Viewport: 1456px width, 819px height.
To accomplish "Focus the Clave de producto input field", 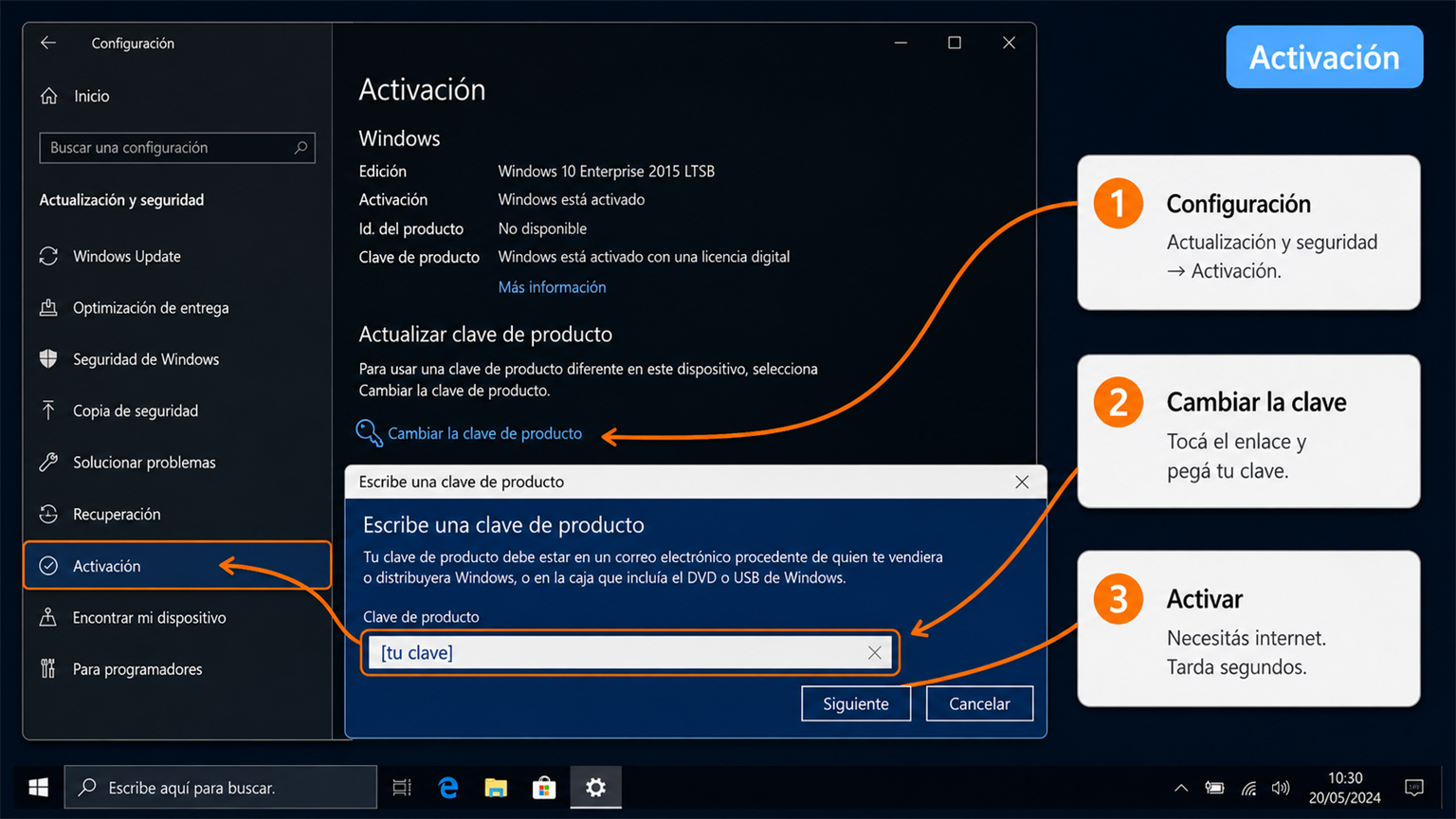I will click(x=629, y=652).
